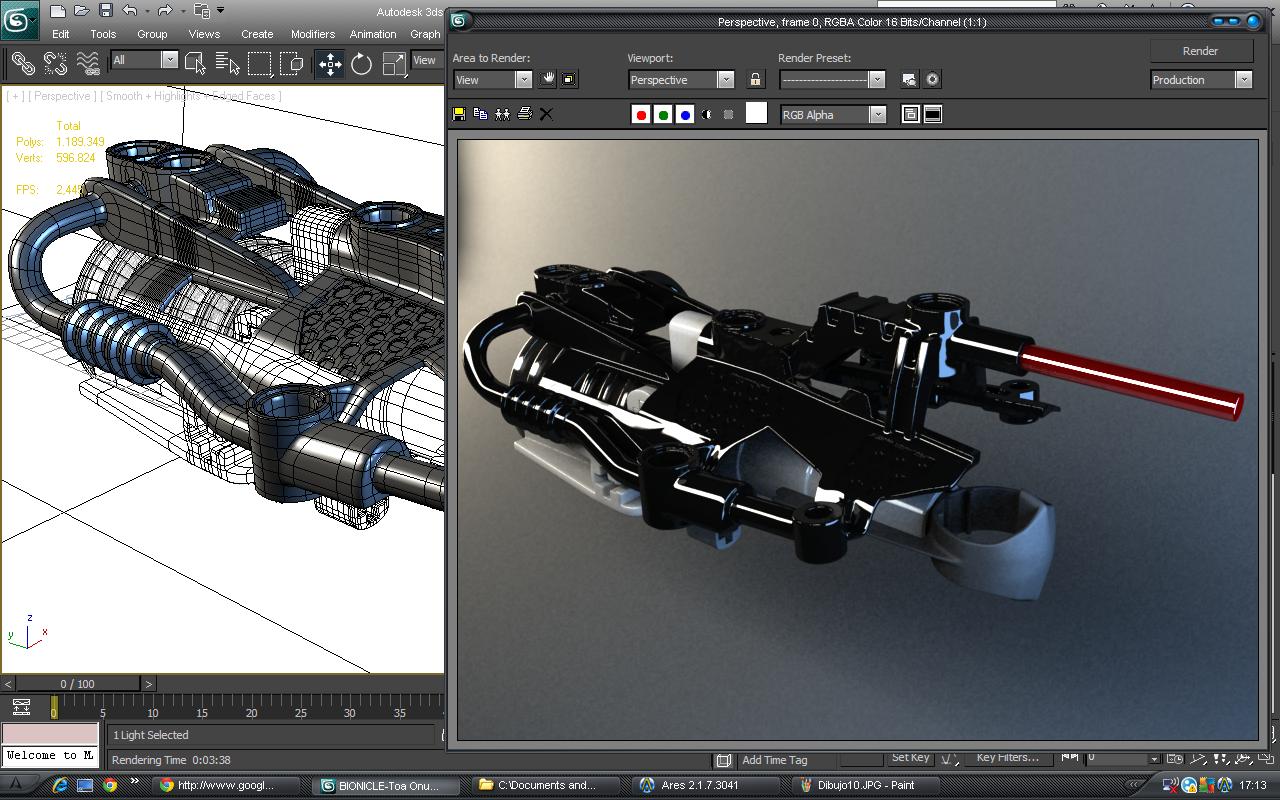Open the Modifiers menu
The width and height of the screenshot is (1280, 800).
click(x=313, y=34)
